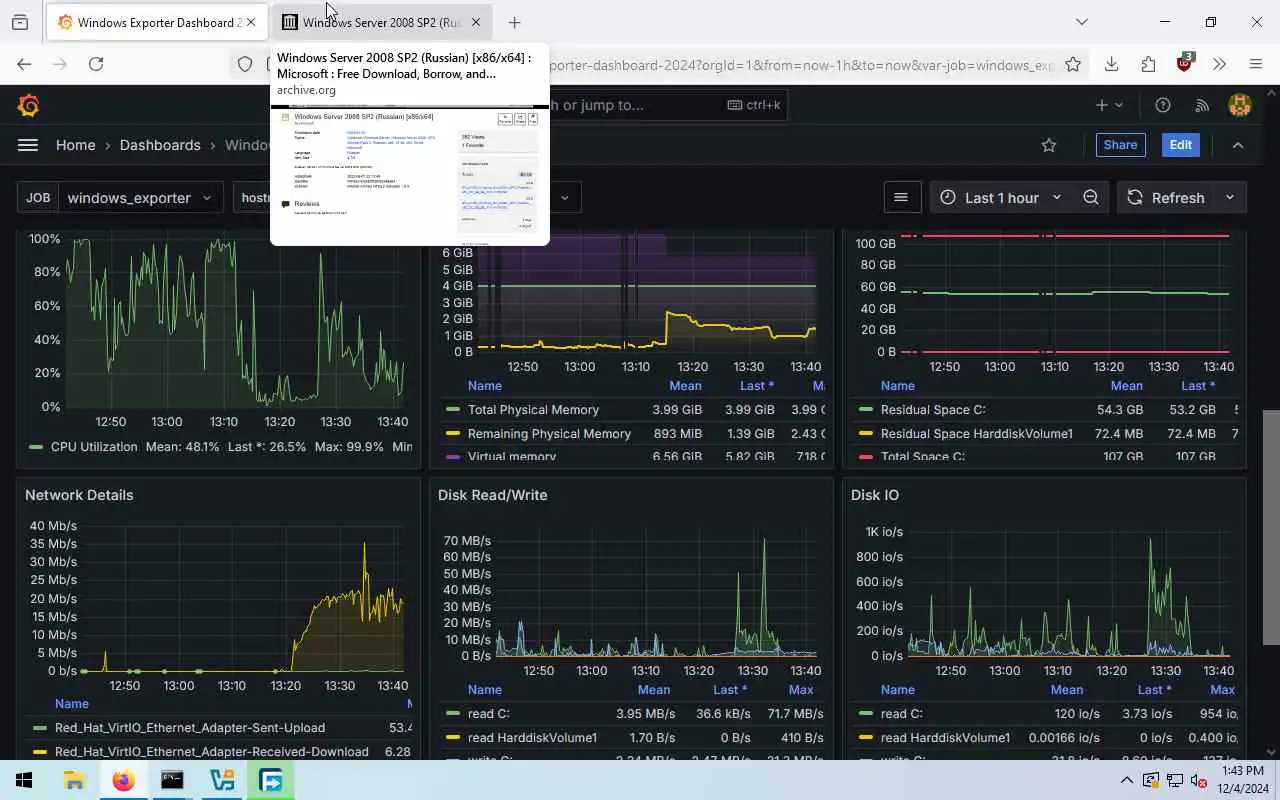Click the zoom out time range icon

pyautogui.click(x=1091, y=198)
